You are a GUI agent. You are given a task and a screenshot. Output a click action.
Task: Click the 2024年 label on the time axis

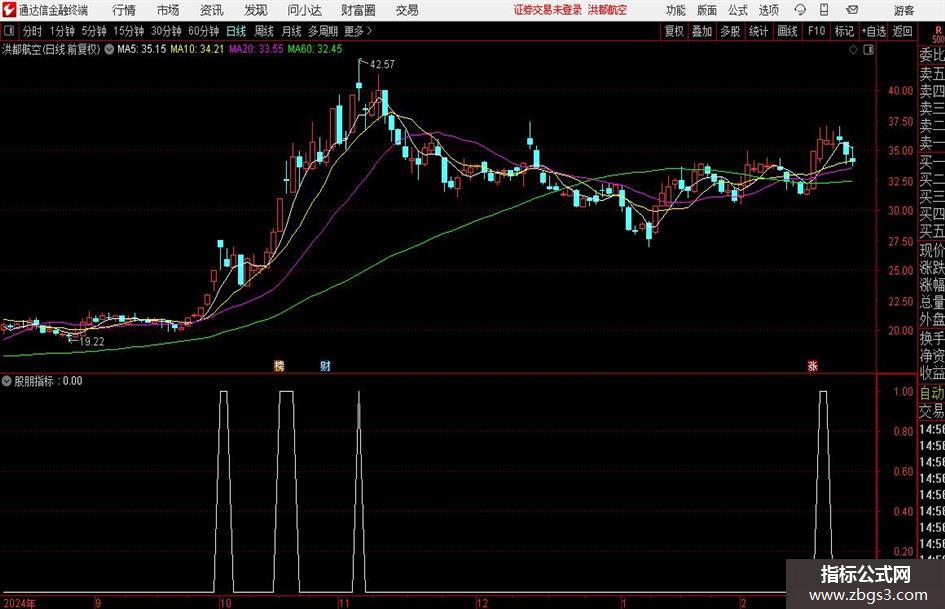pos(19,603)
